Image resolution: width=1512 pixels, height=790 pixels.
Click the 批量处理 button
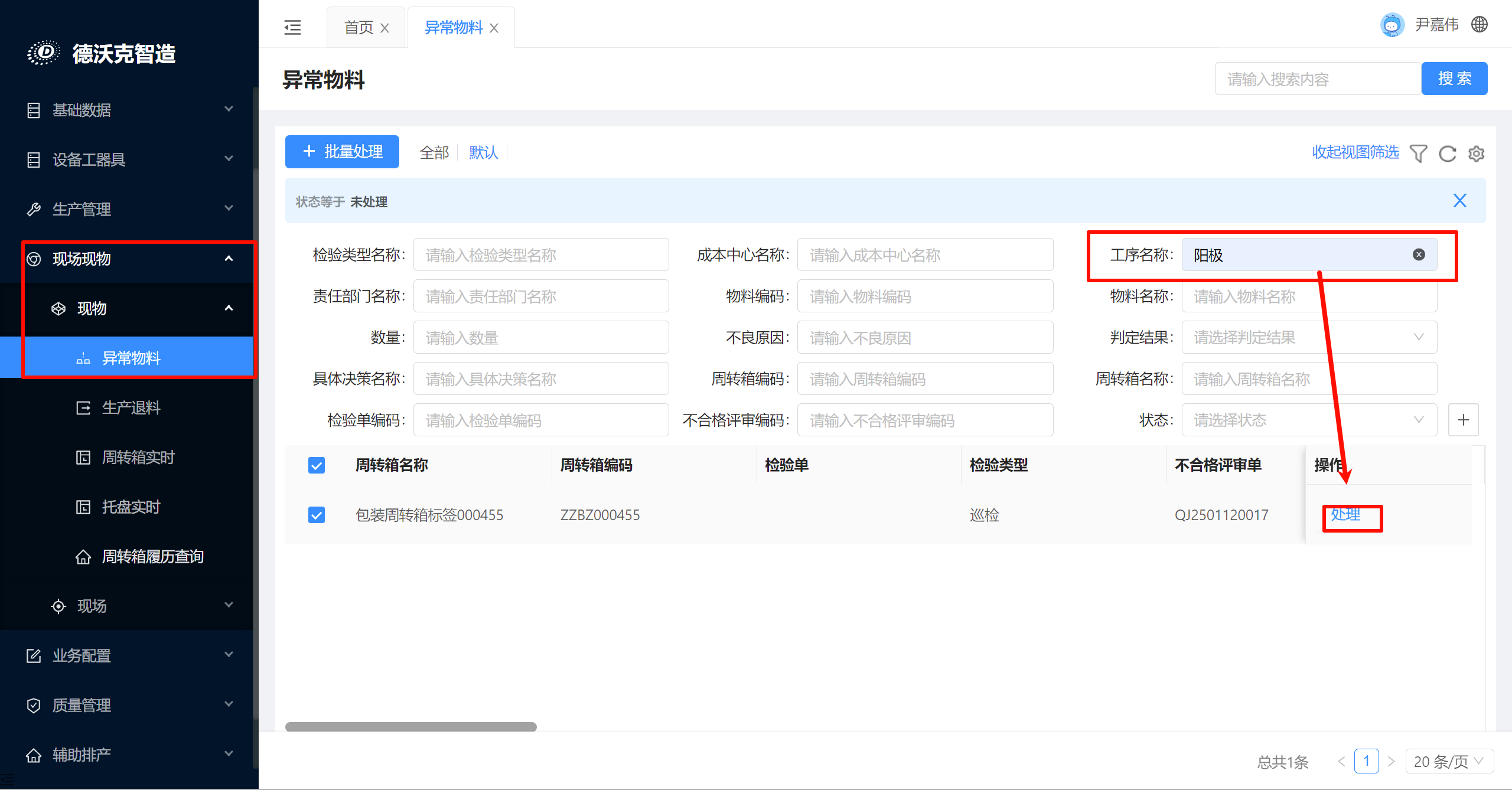coord(342,152)
